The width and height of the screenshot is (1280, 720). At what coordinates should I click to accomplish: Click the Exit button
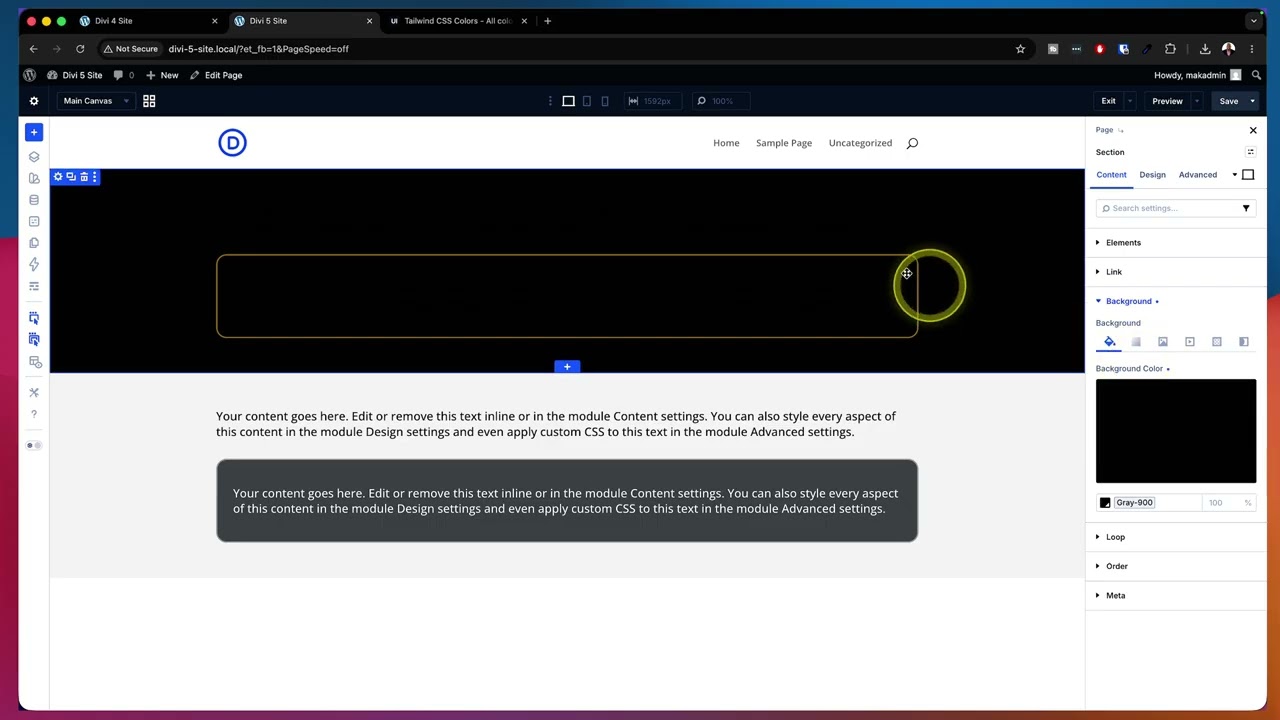tap(1108, 101)
